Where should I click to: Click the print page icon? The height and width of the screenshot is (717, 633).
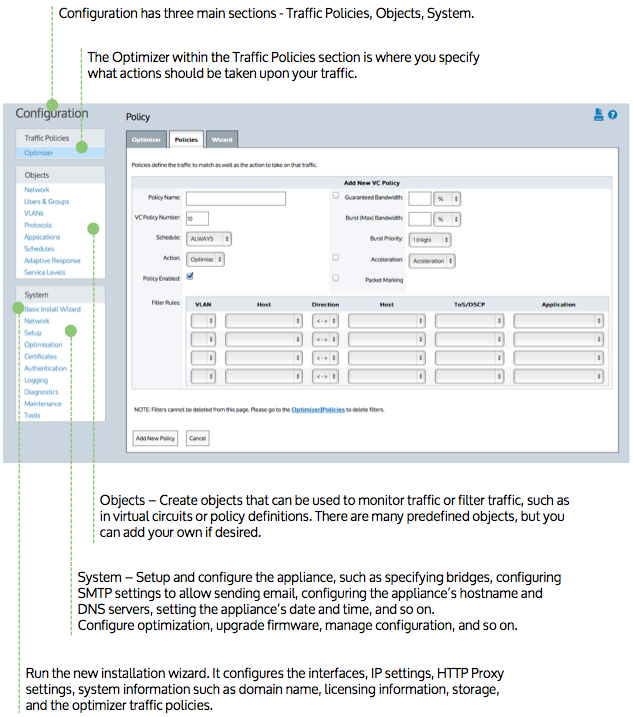tap(598, 114)
